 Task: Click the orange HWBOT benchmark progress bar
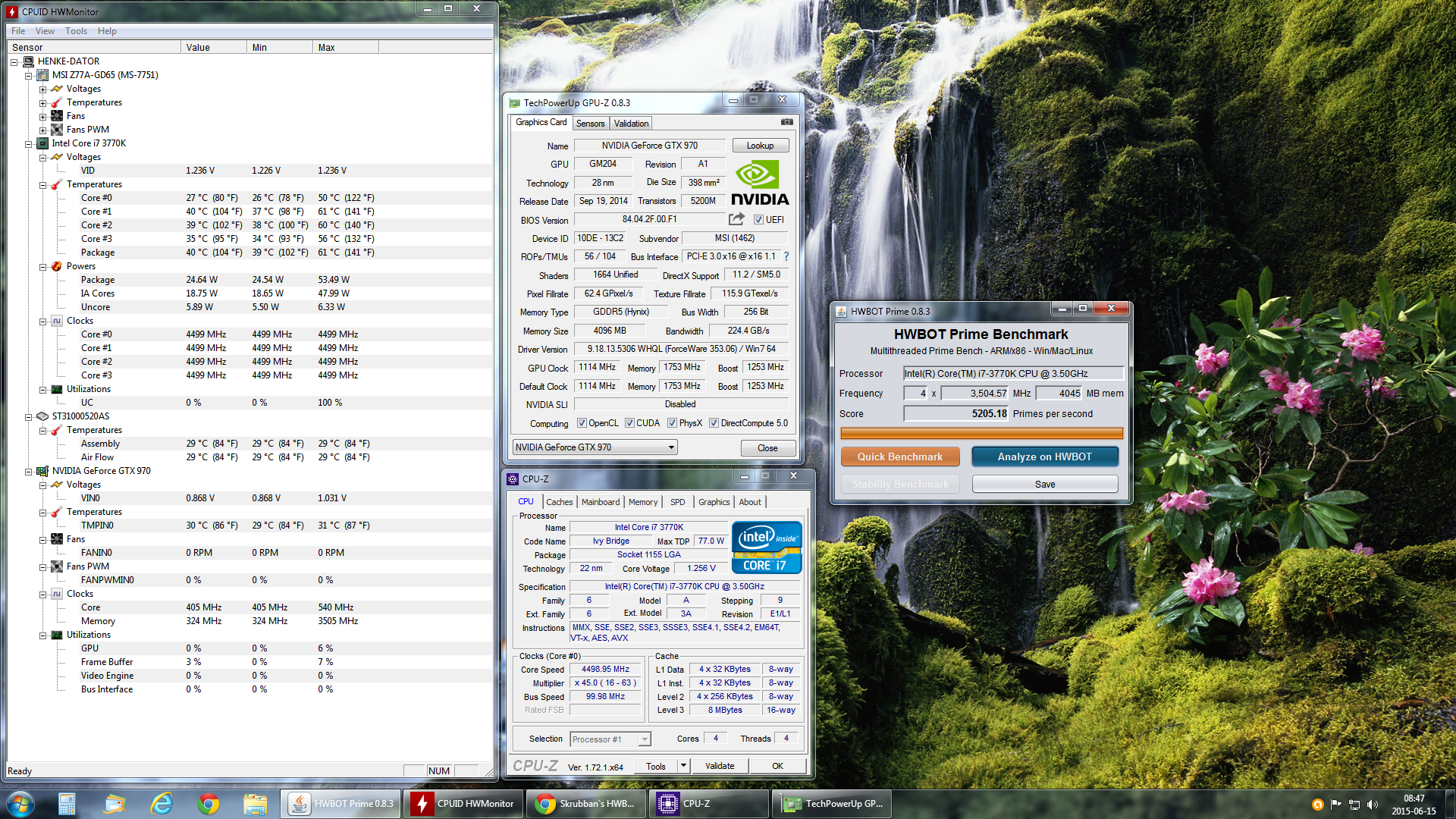click(x=981, y=434)
